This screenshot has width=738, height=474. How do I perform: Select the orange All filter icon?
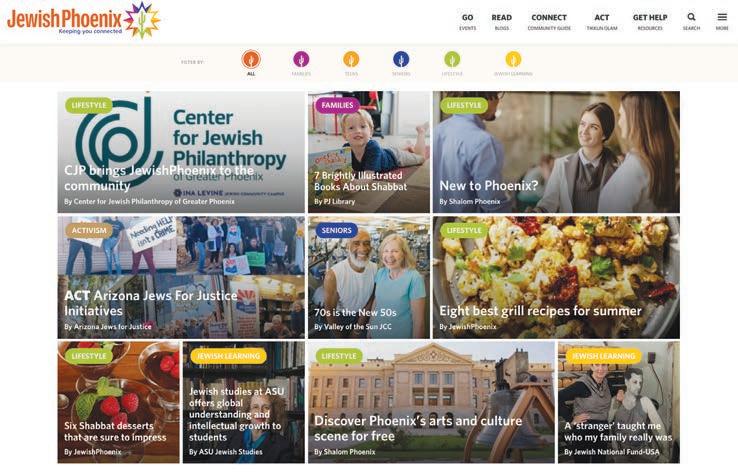point(251,60)
